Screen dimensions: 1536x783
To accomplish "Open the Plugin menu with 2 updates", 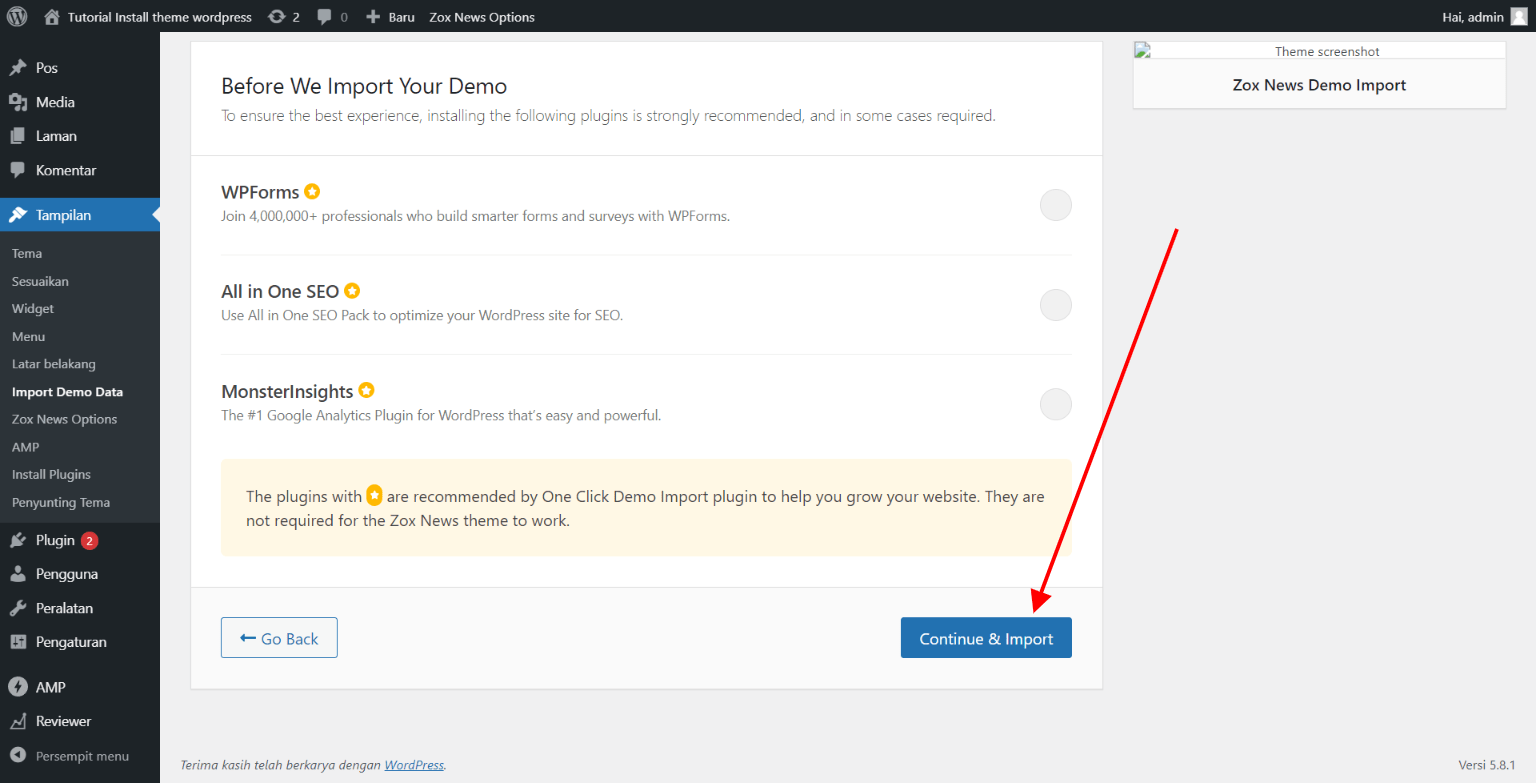I will [x=56, y=540].
